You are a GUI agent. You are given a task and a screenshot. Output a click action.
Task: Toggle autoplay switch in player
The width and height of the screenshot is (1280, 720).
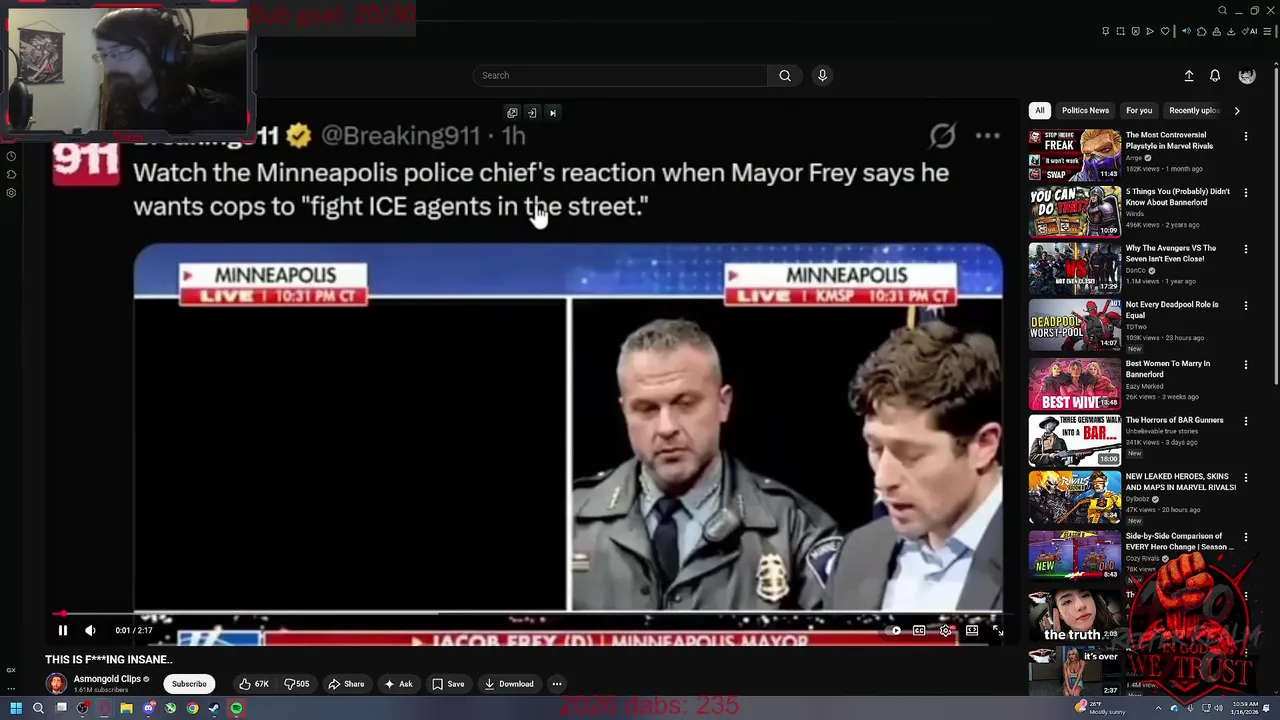click(x=895, y=630)
